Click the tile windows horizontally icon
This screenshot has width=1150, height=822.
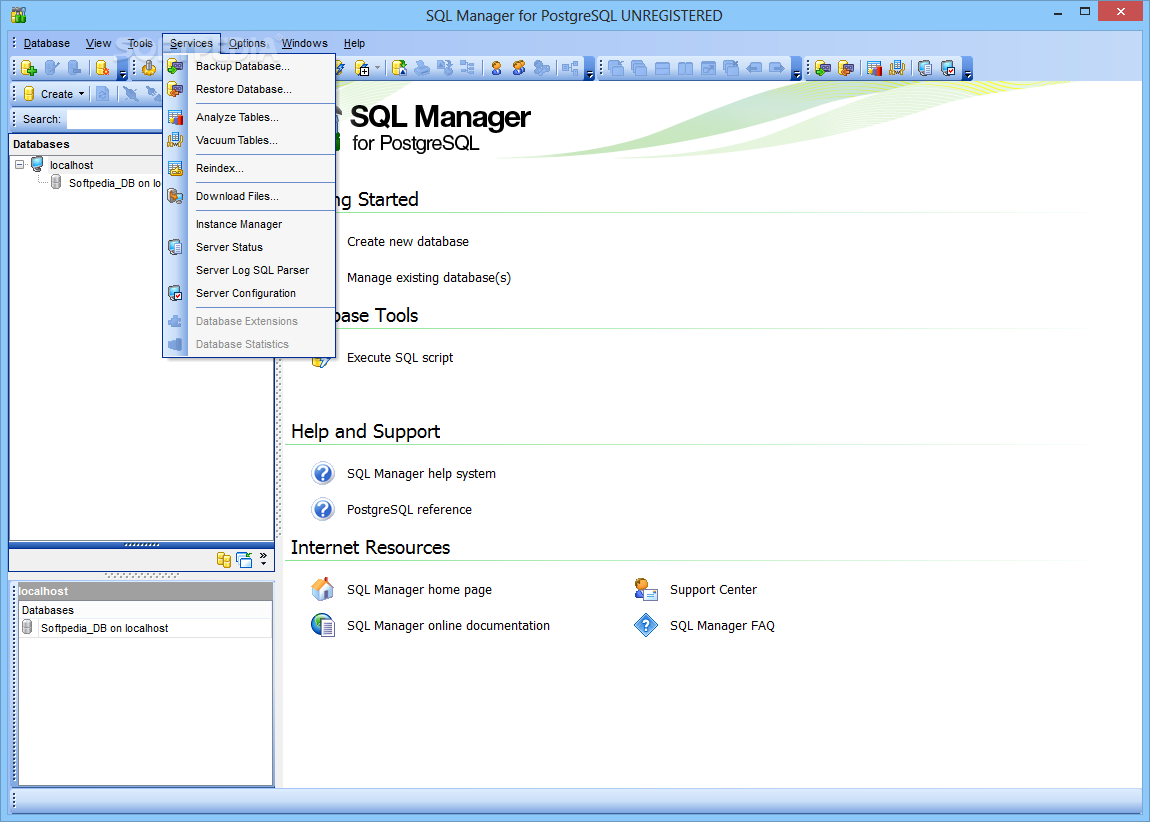[x=662, y=68]
